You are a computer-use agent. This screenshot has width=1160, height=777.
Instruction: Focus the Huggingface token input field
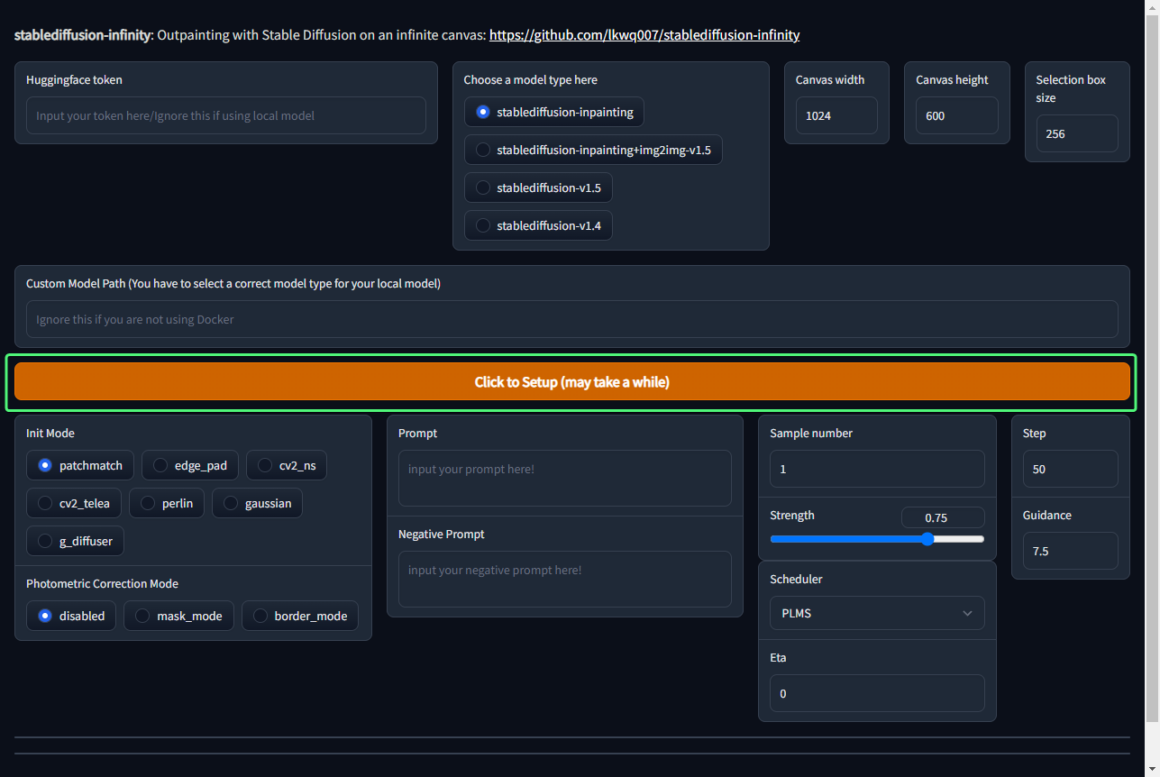coord(225,116)
